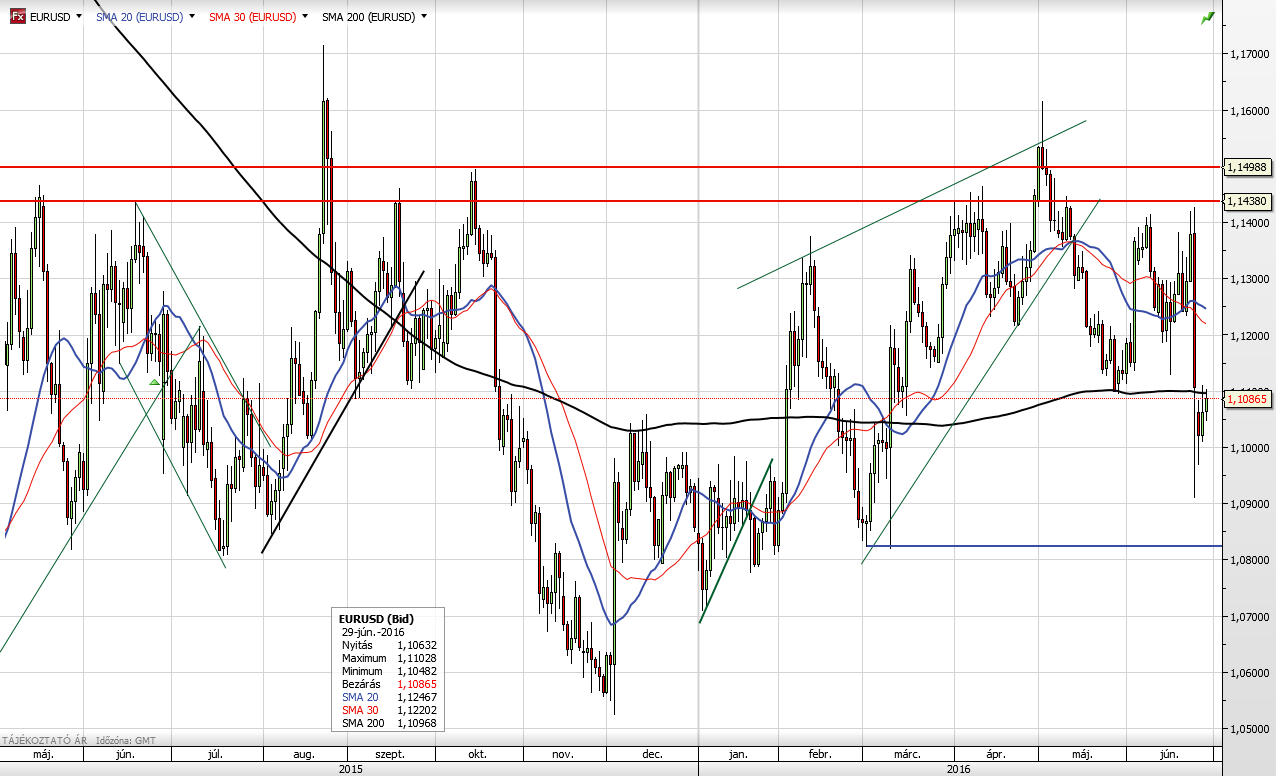This screenshot has width=1276, height=776.
Task: Open the EURUSD instrument dropdown arrow
Action: pyautogui.click(x=78, y=17)
